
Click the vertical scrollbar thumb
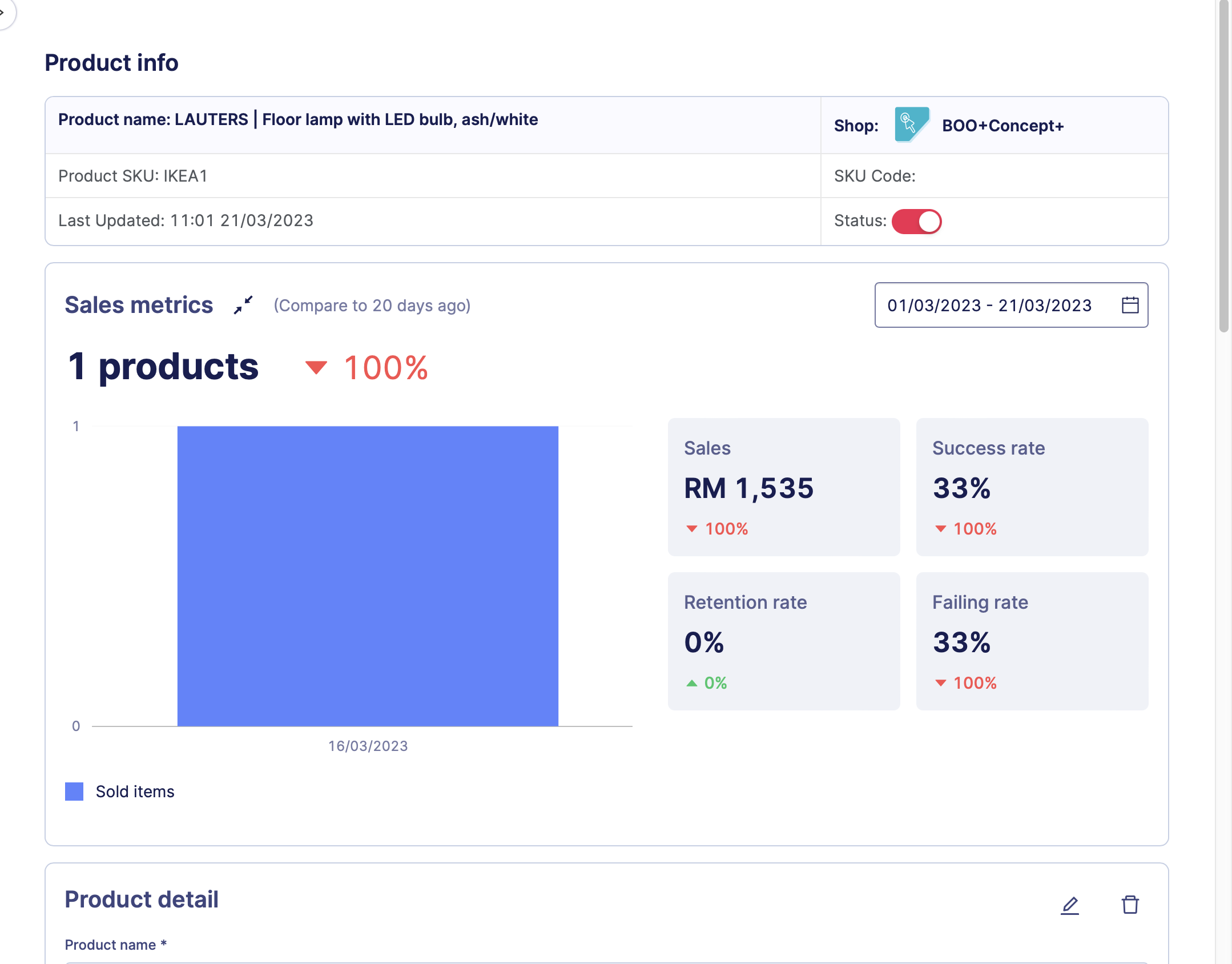[1223, 166]
